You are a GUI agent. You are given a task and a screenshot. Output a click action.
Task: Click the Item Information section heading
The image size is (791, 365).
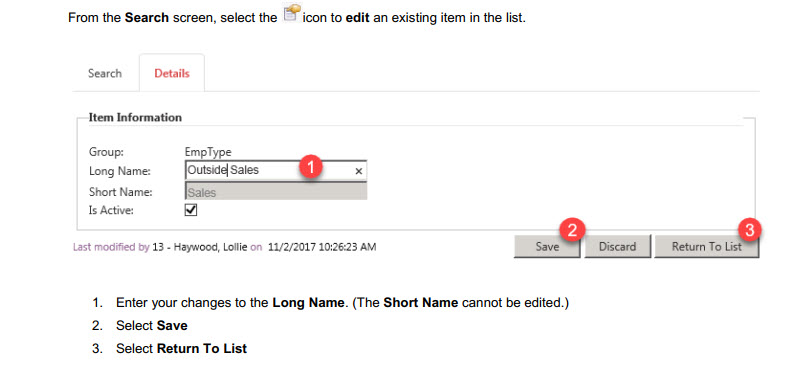point(135,117)
